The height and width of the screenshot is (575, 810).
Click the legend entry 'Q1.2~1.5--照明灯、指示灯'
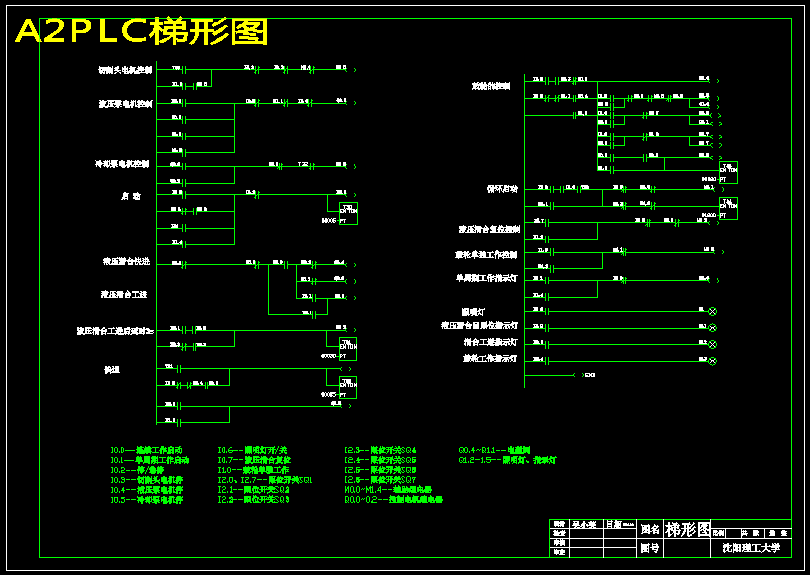[507, 460]
